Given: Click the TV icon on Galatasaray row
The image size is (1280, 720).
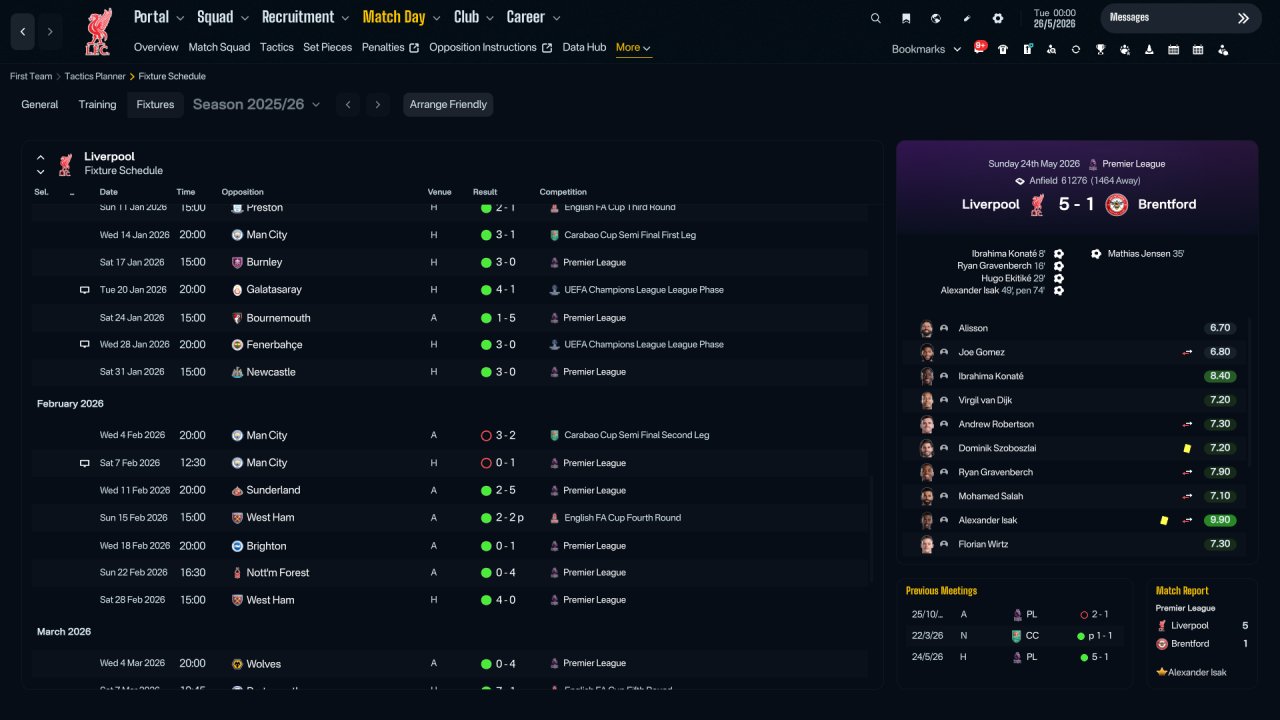Looking at the screenshot, I should click(85, 290).
